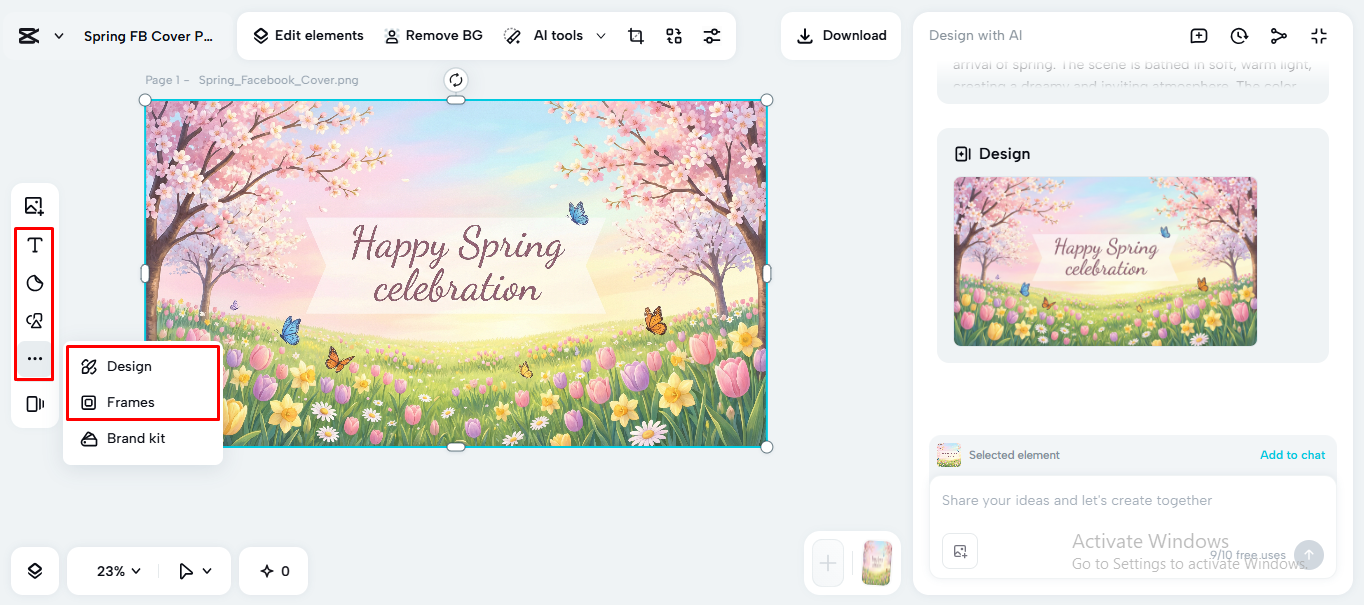Click the selected element thumbnail
1364x605 pixels.
[949, 455]
